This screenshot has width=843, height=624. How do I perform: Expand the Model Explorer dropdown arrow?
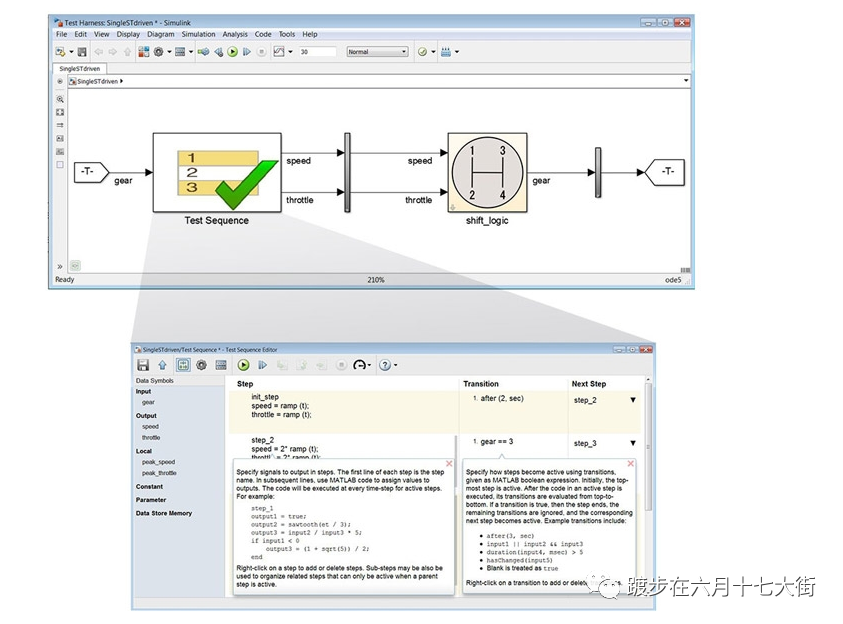tap(191, 52)
